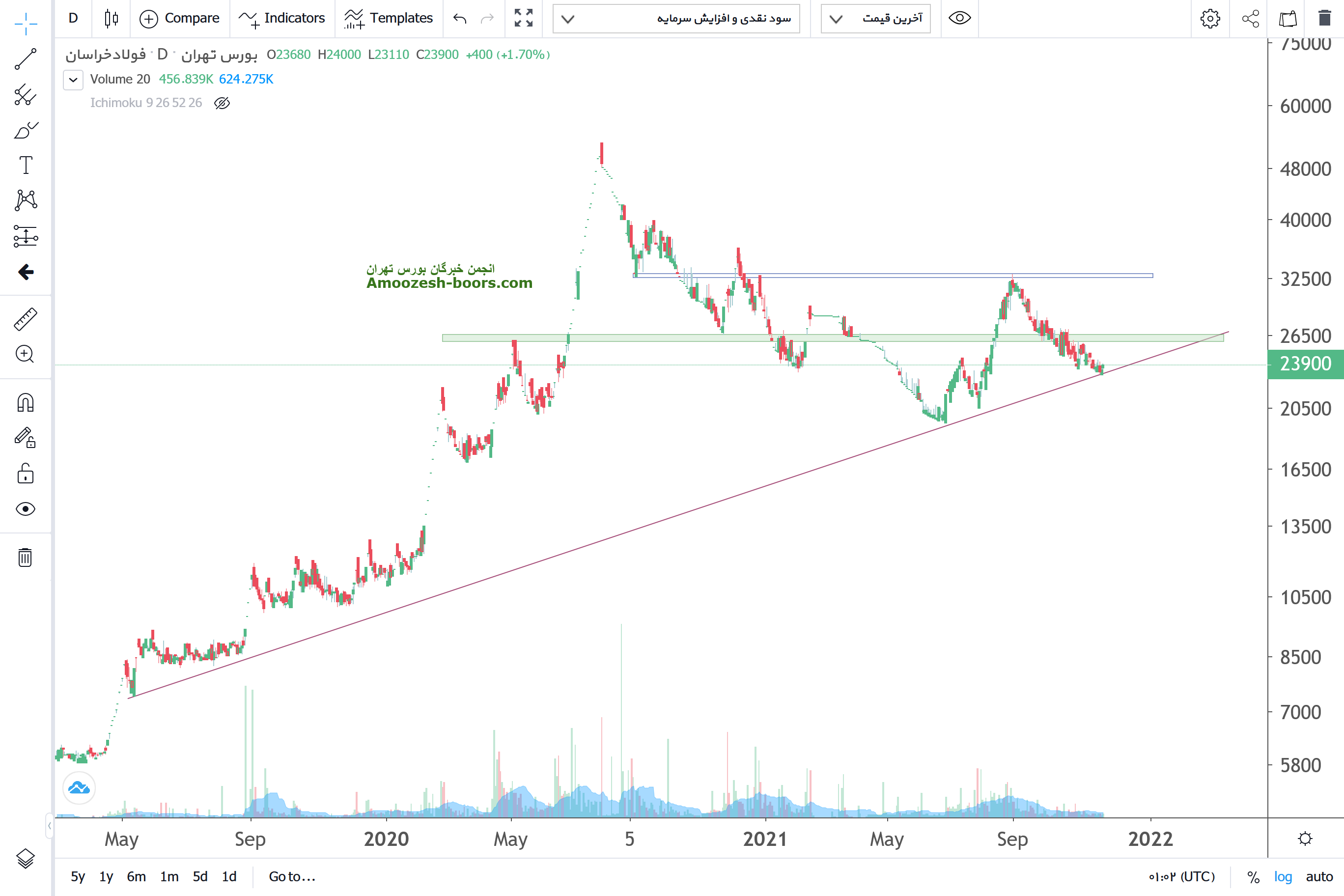Open the Templates menu
Screen dimensions: 1344x896
click(x=389, y=18)
